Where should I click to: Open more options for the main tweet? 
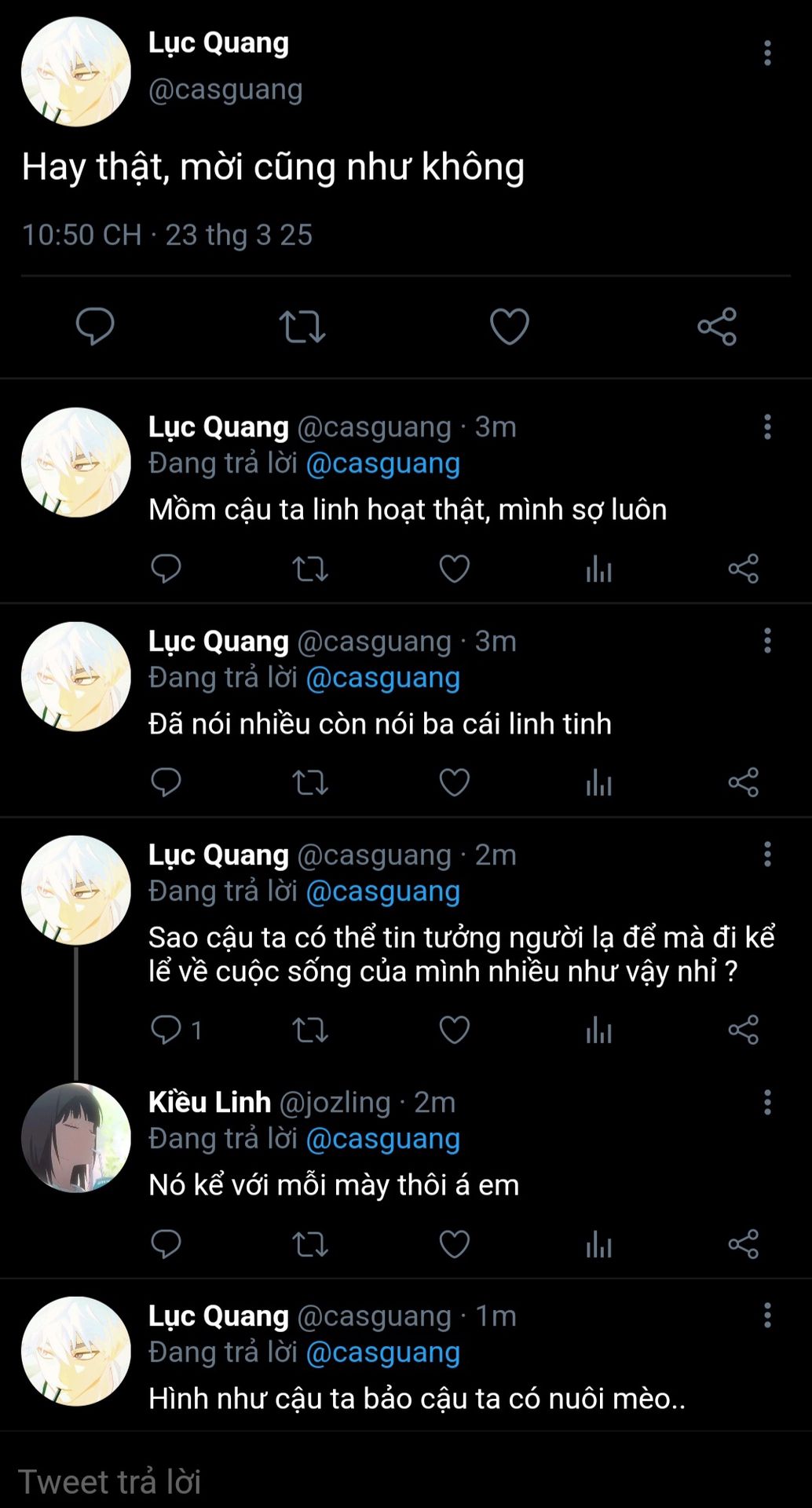767,53
